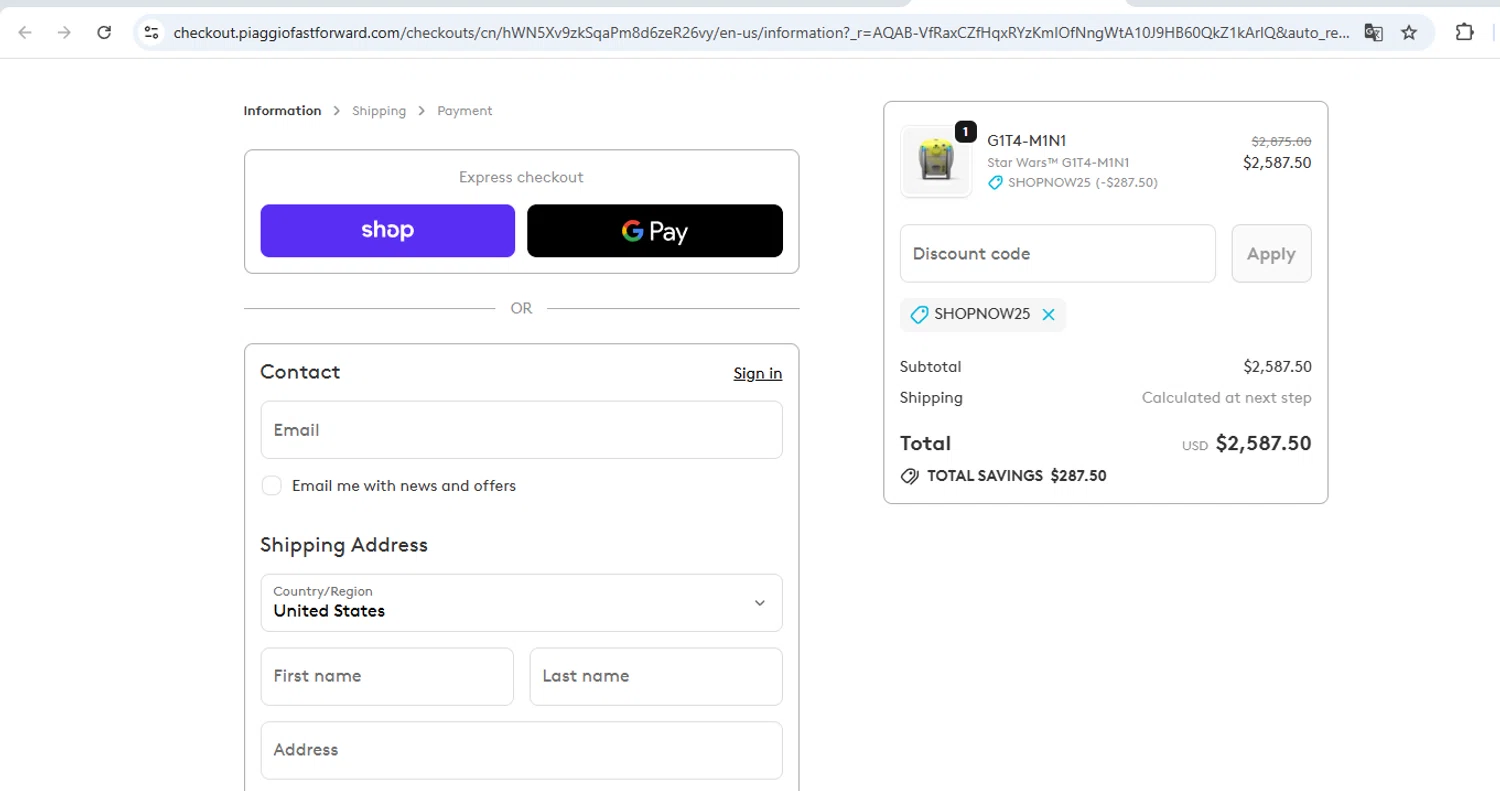Pay with Google Pay express button
The image size is (1500, 791).
pyautogui.click(x=655, y=231)
